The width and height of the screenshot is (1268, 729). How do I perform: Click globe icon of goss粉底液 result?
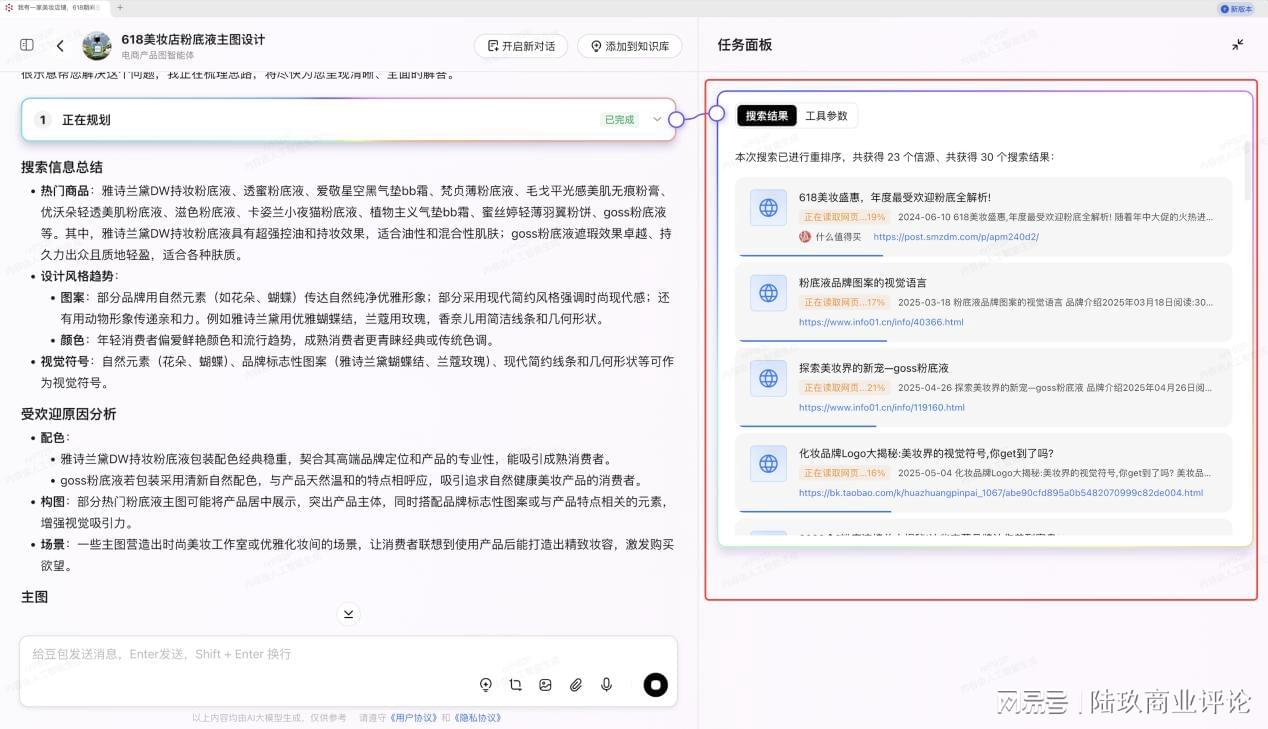tap(768, 378)
